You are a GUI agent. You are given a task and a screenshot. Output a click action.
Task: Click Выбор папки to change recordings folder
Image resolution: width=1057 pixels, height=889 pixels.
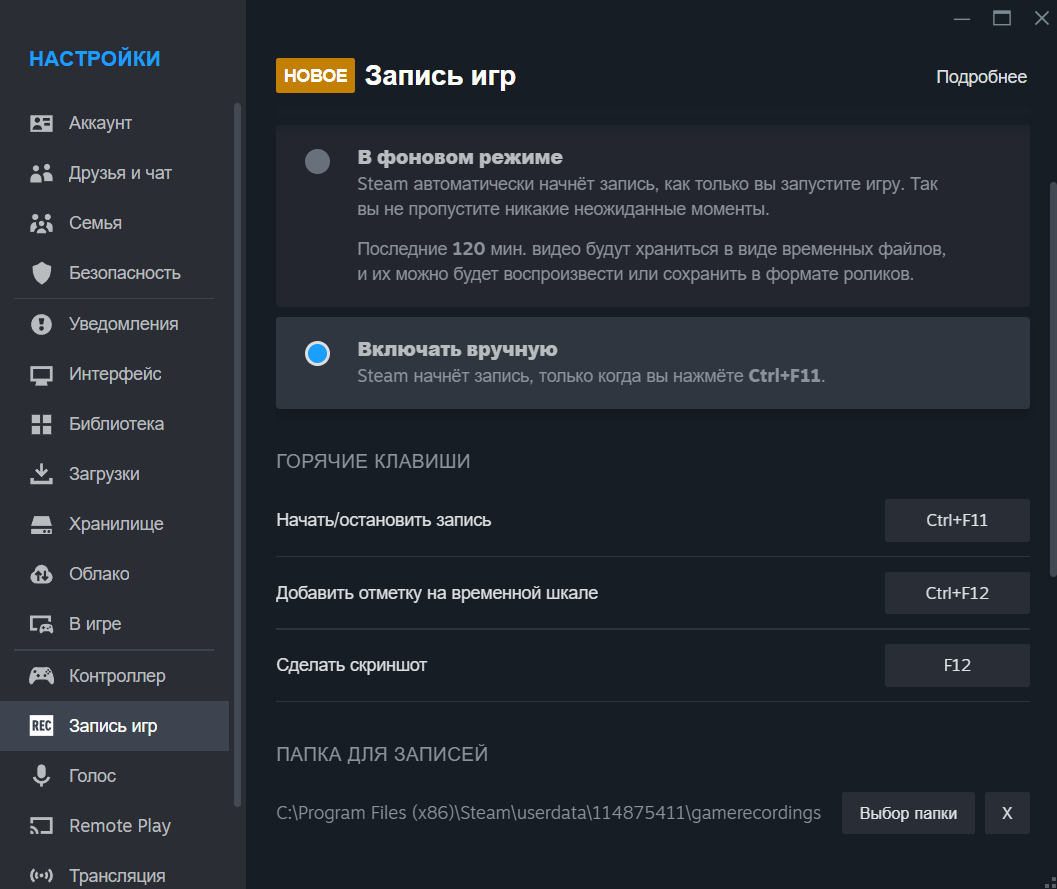pos(907,813)
